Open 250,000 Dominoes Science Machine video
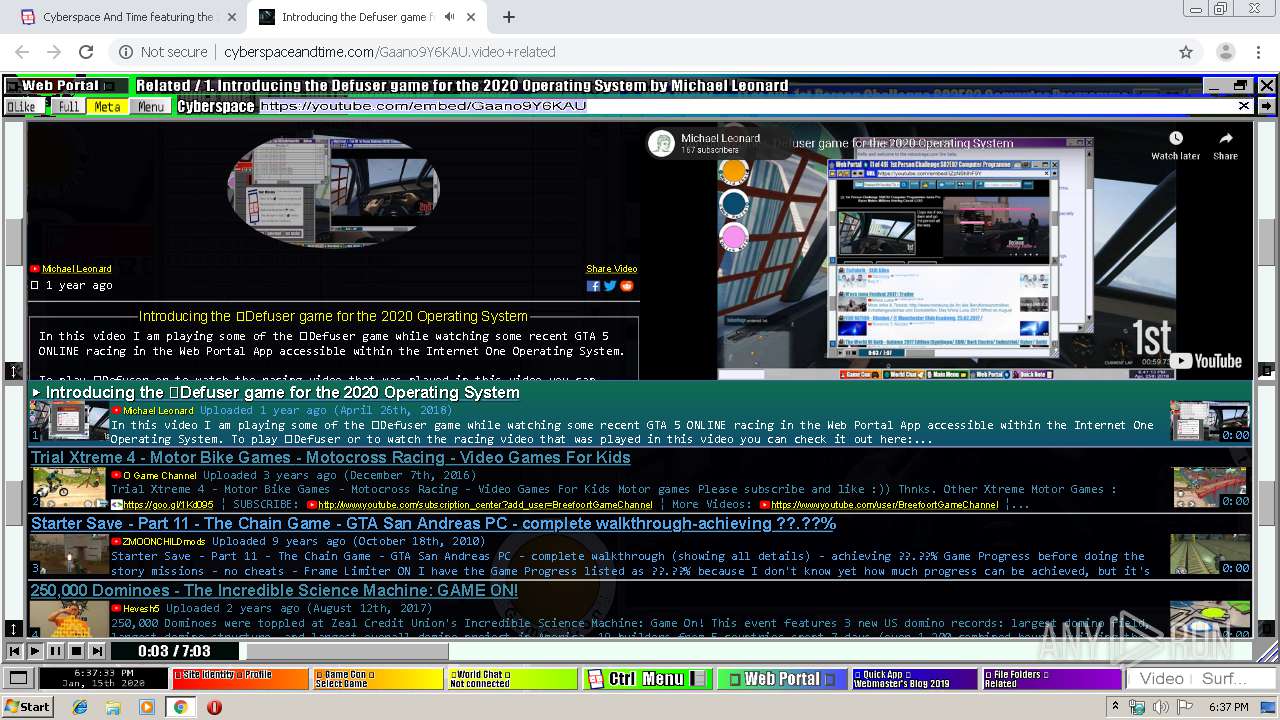This screenshot has height=720, width=1280. point(274,591)
